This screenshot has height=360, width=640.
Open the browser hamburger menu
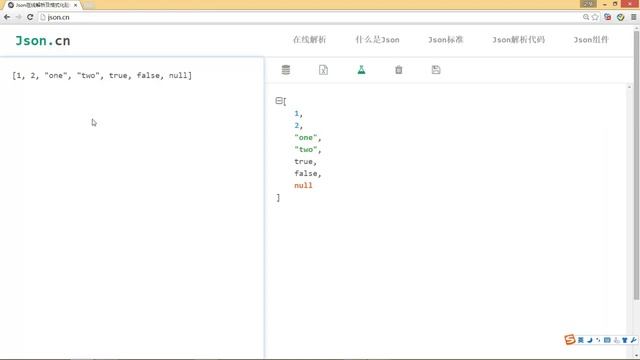633,17
